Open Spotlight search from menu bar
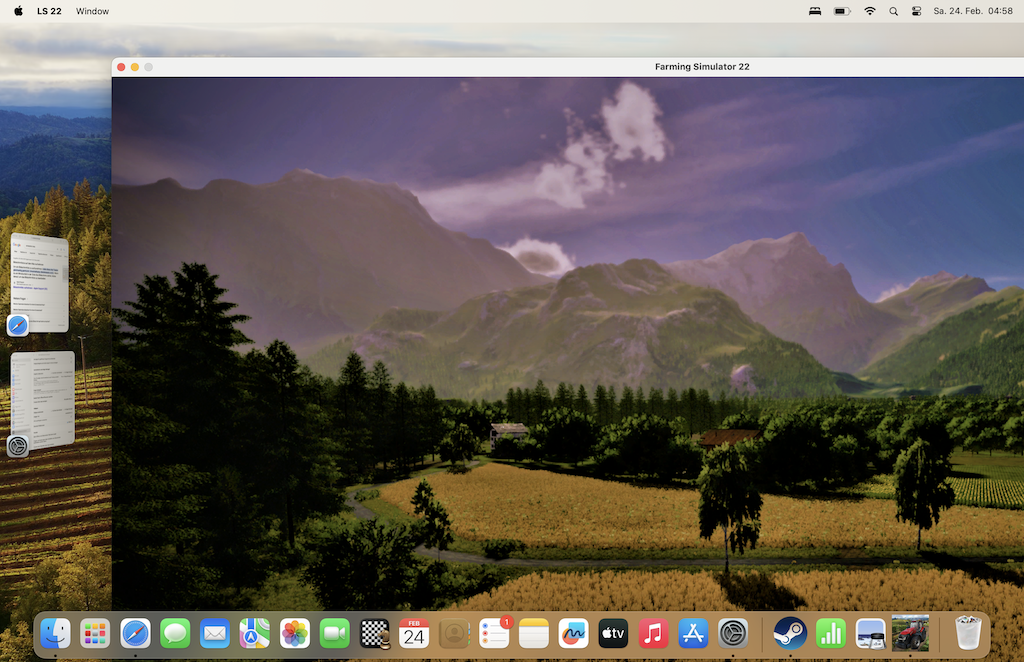The height and width of the screenshot is (662, 1024). click(893, 11)
